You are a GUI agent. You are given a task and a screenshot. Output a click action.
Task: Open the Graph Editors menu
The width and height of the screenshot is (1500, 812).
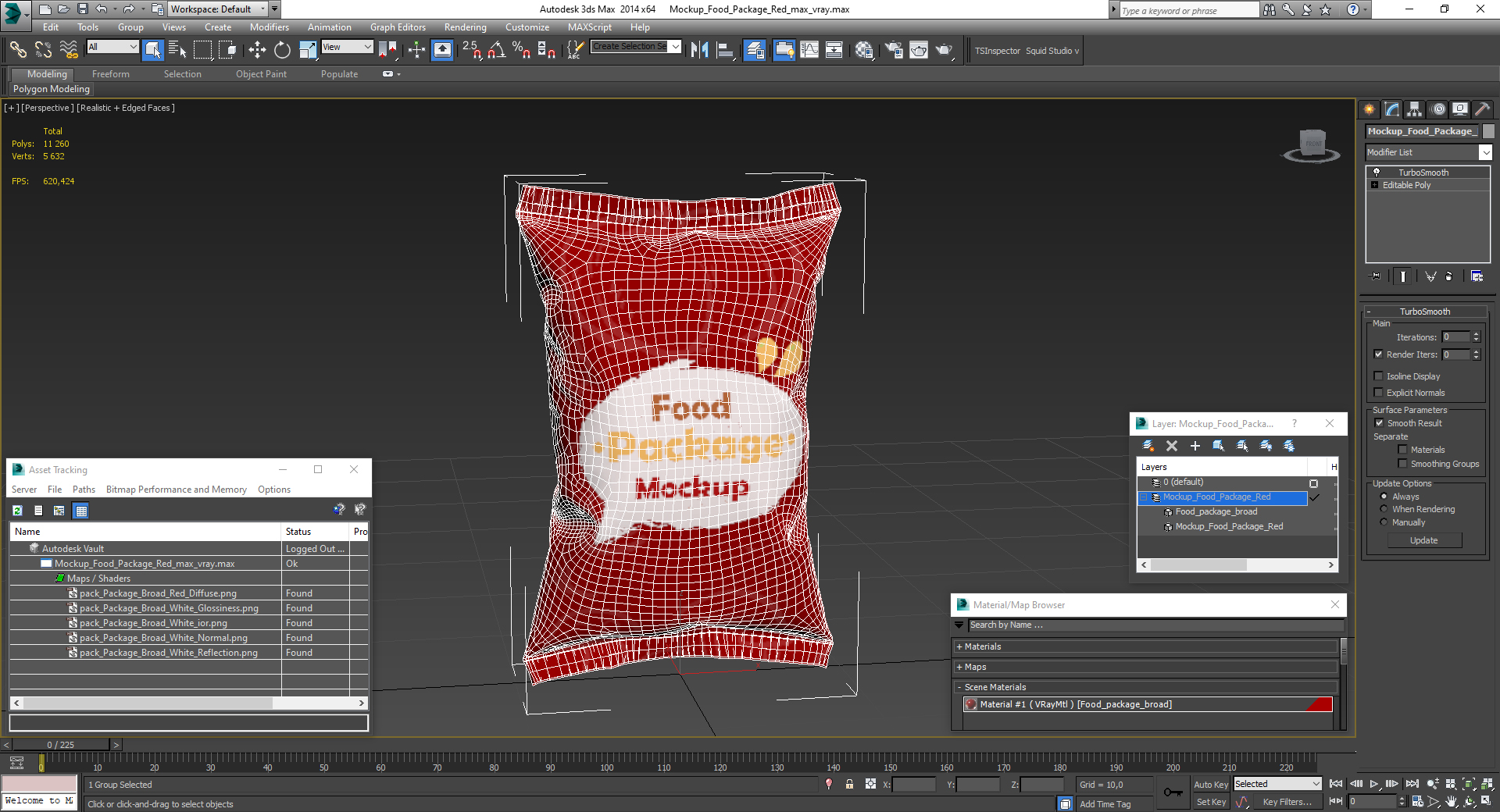398,27
